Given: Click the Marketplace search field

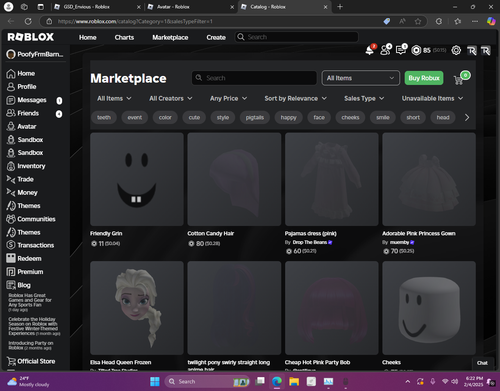Looking at the screenshot, I should (x=254, y=78).
